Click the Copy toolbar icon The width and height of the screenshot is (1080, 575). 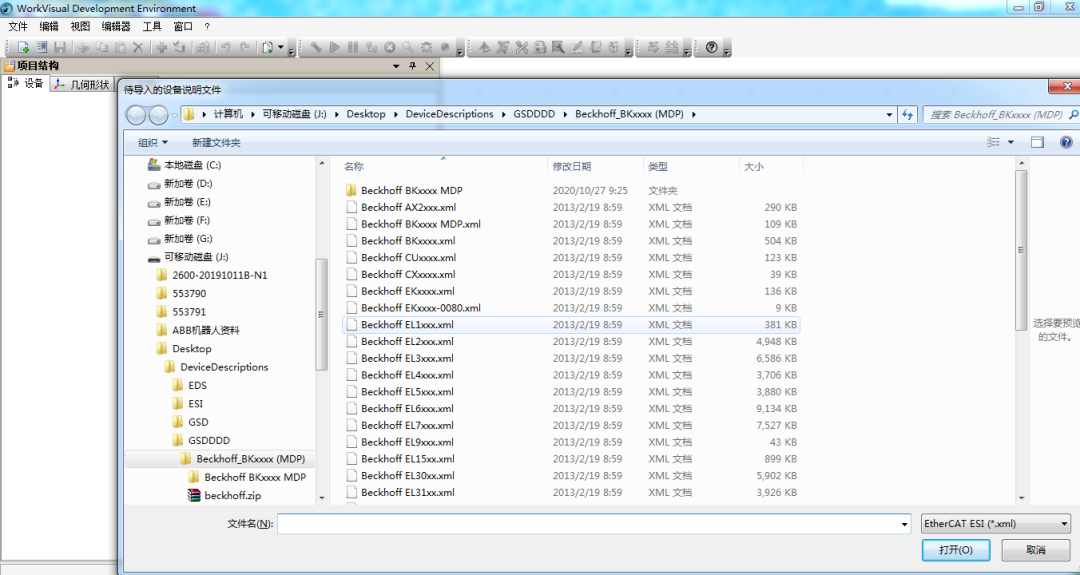102,48
